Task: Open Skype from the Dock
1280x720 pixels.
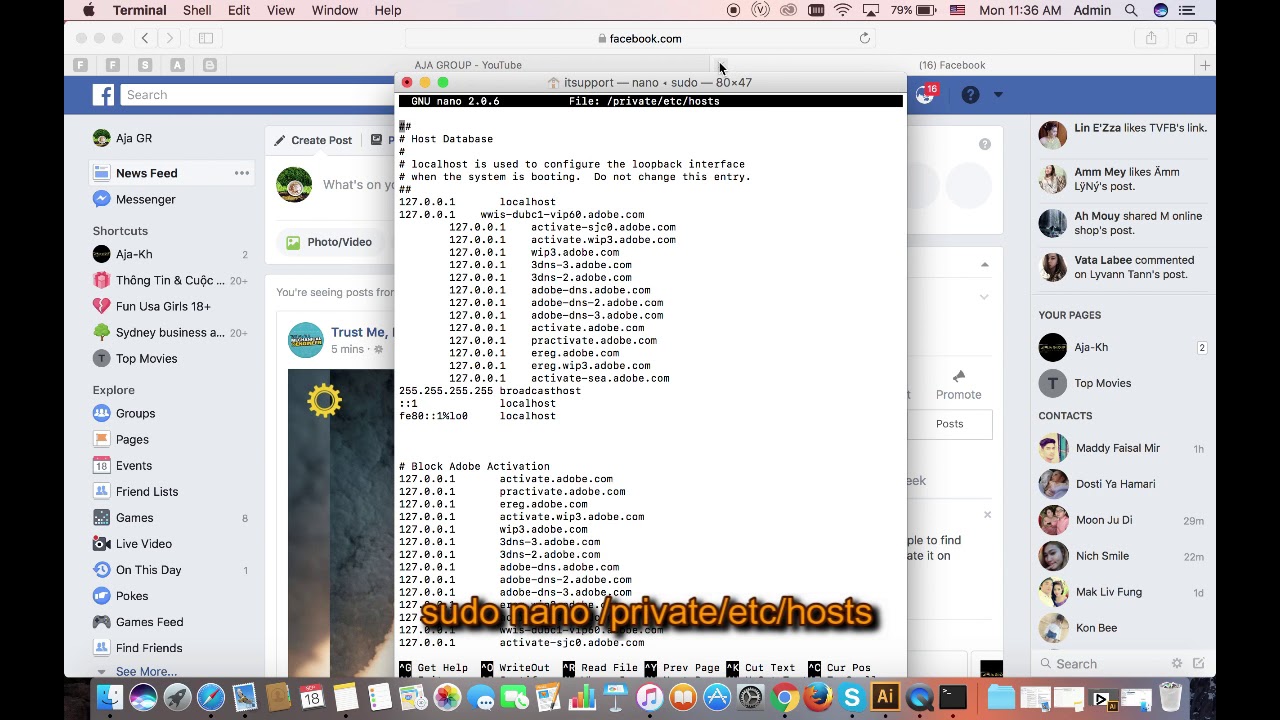Action: tap(852, 697)
